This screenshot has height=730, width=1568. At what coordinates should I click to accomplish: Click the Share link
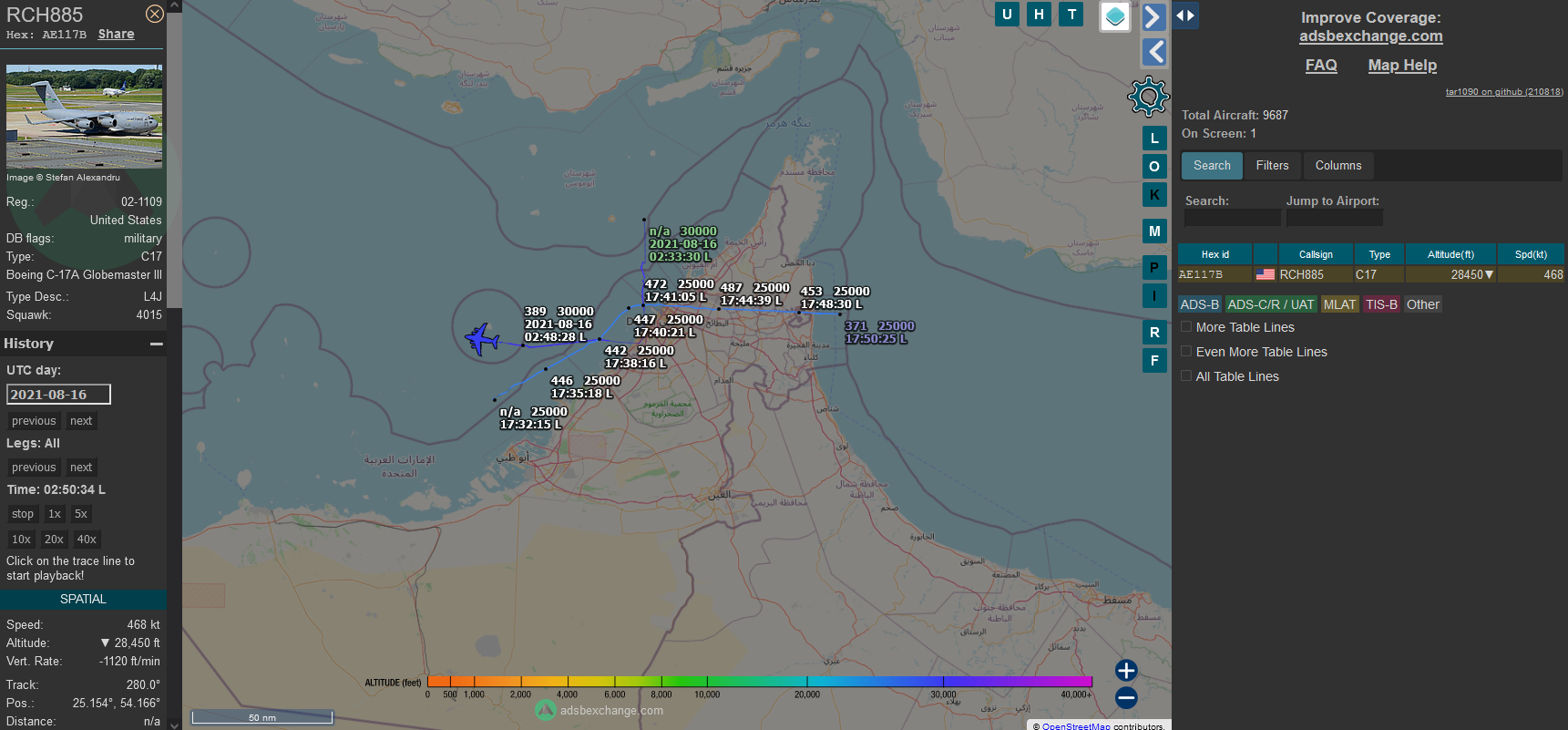pos(116,34)
